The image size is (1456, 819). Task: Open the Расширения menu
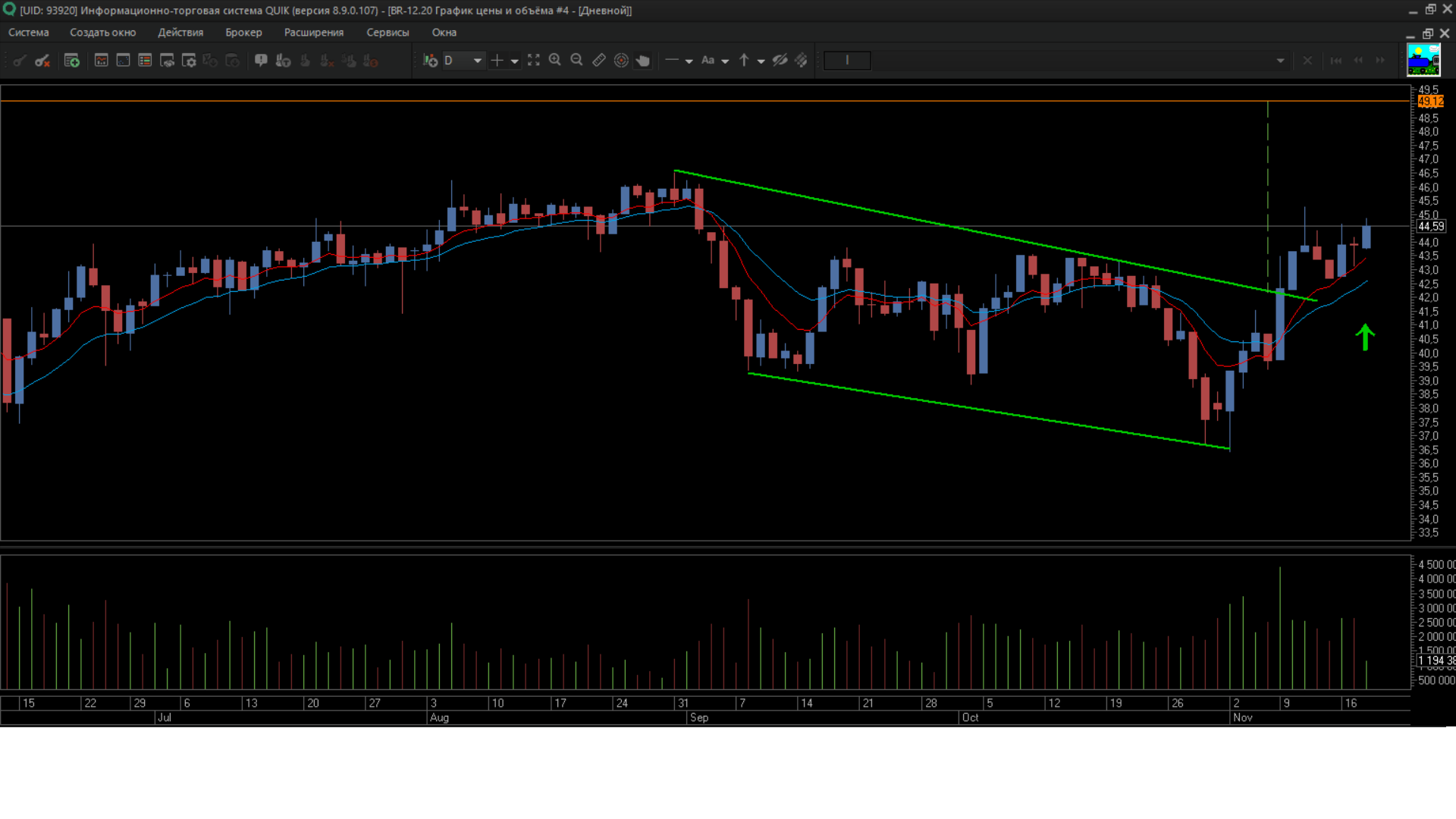click(313, 33)
